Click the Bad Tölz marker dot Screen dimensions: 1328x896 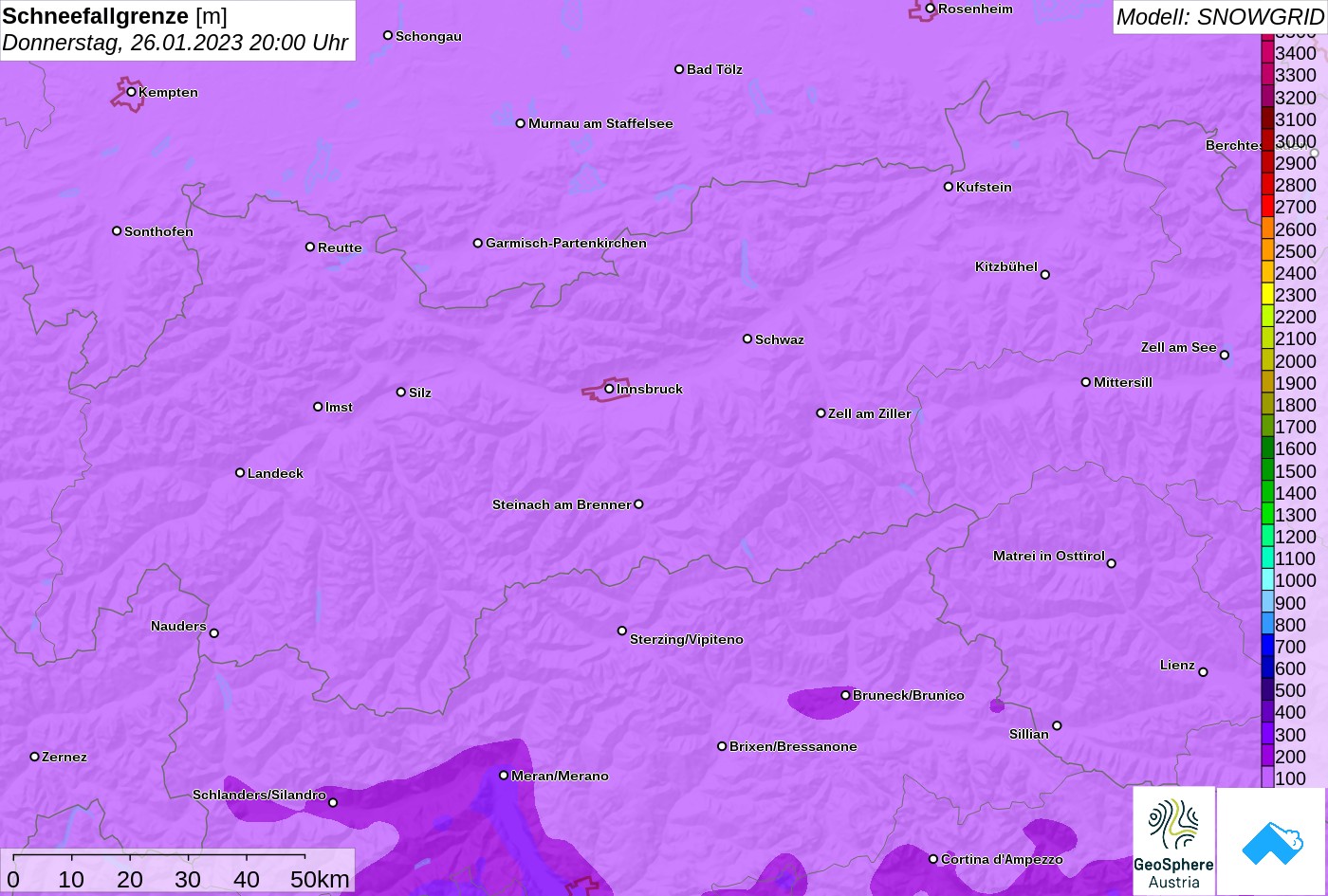click(679, 69)
